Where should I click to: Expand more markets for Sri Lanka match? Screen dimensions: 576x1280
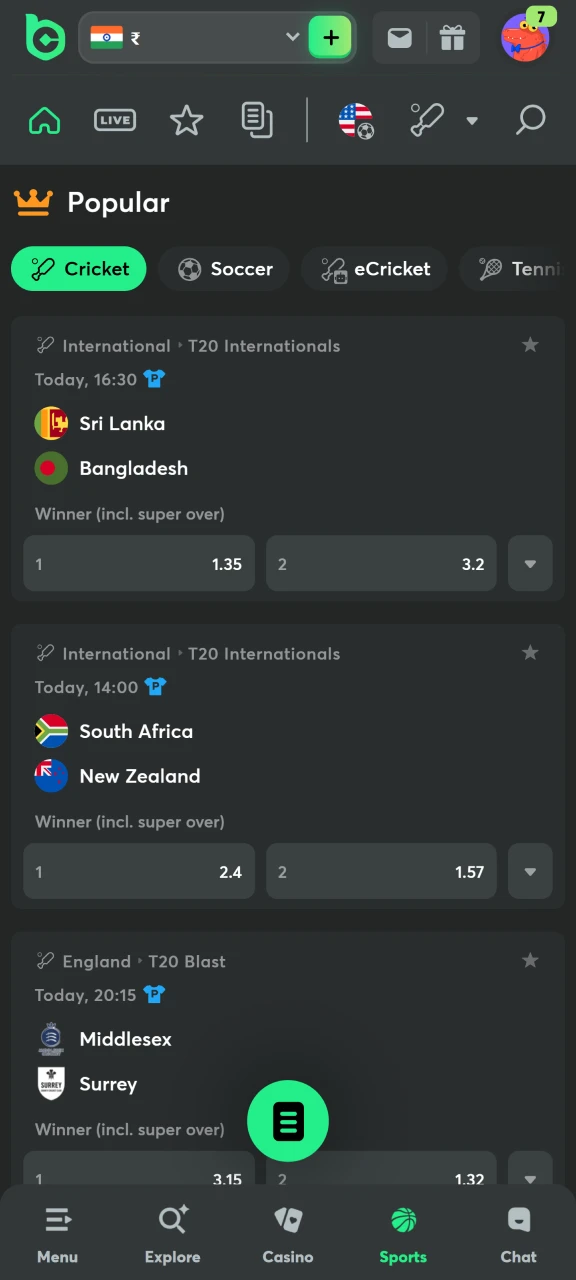coord(530,564)
